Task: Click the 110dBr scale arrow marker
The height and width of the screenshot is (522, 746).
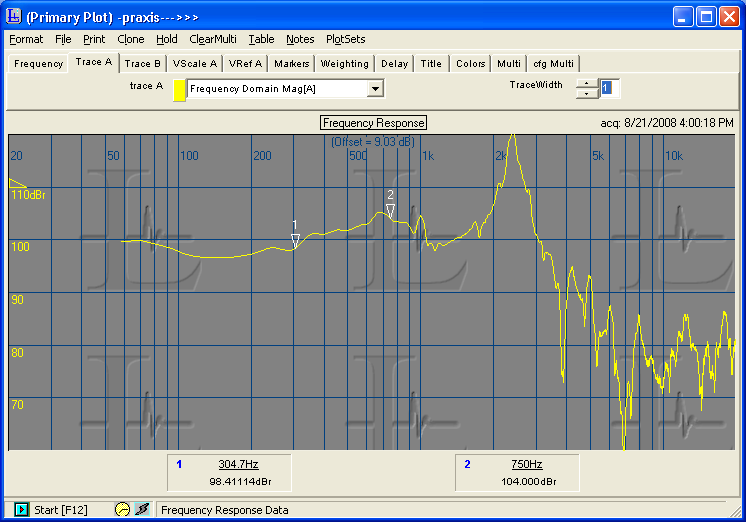Action: (18, 183)
